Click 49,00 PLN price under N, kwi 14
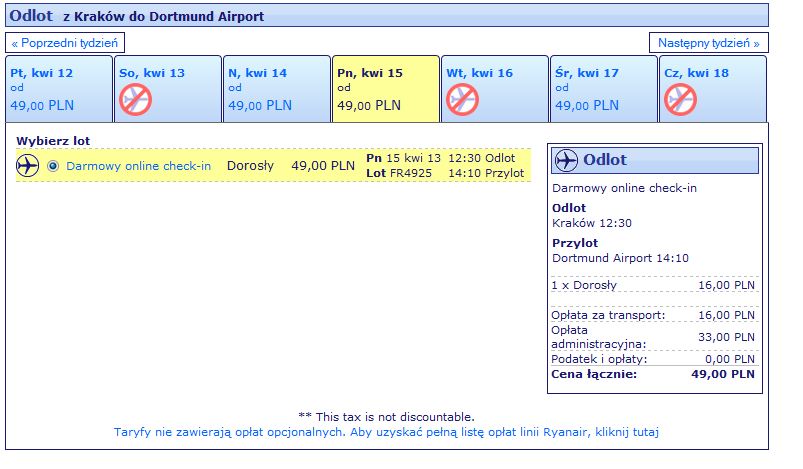This screenshot has width=803, height=469. click(x=260, y=105)
